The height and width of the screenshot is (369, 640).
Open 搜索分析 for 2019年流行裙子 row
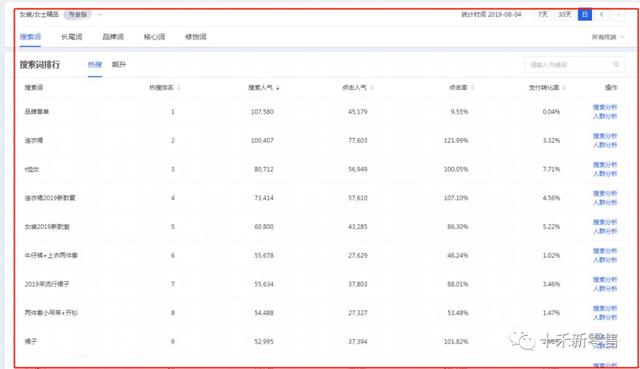(605, 280)
